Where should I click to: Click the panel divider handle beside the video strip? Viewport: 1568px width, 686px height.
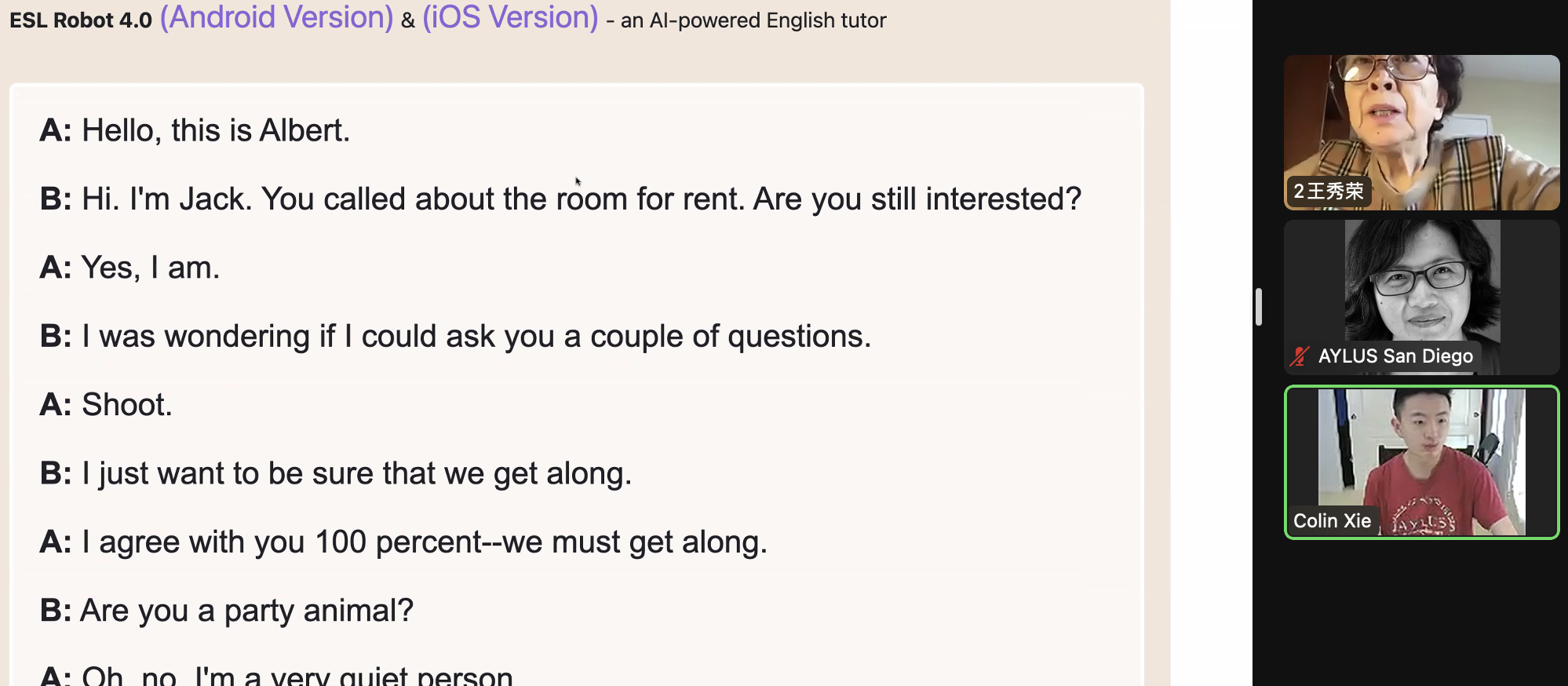(x=1258, y=306)
